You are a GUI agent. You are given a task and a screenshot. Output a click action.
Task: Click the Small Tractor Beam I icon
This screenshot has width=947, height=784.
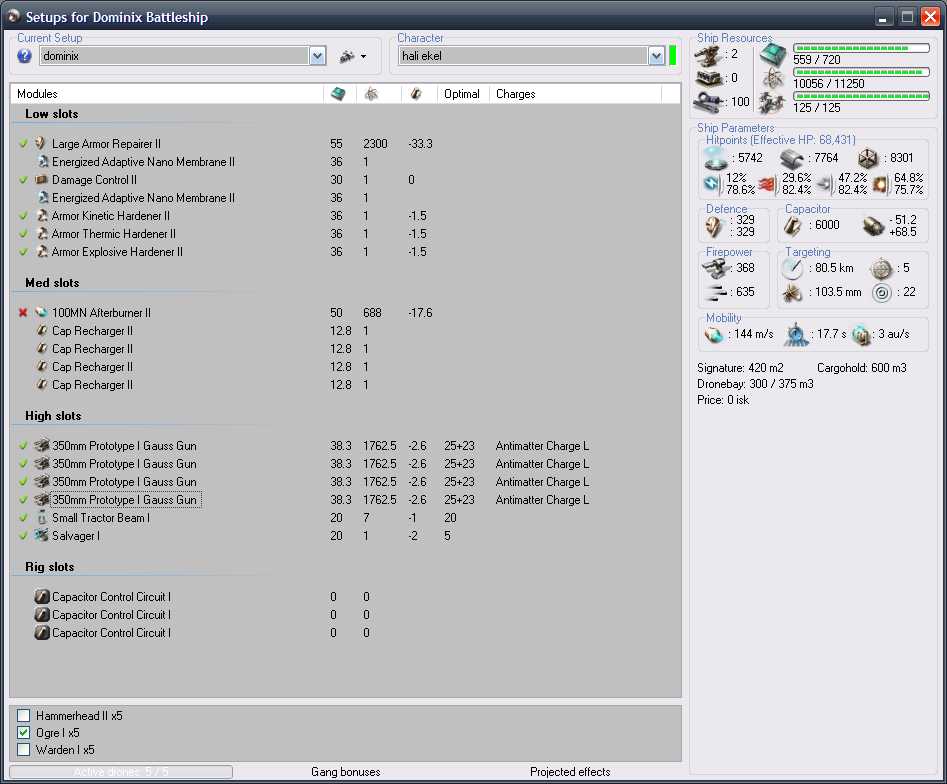(41, 518)
